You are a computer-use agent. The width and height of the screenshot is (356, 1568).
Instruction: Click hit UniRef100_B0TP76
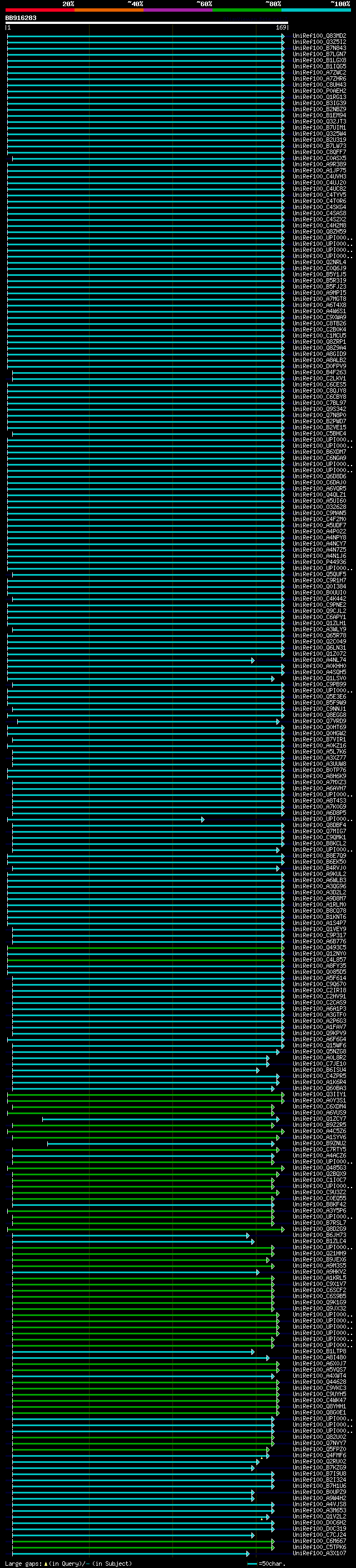click(319, 770)
